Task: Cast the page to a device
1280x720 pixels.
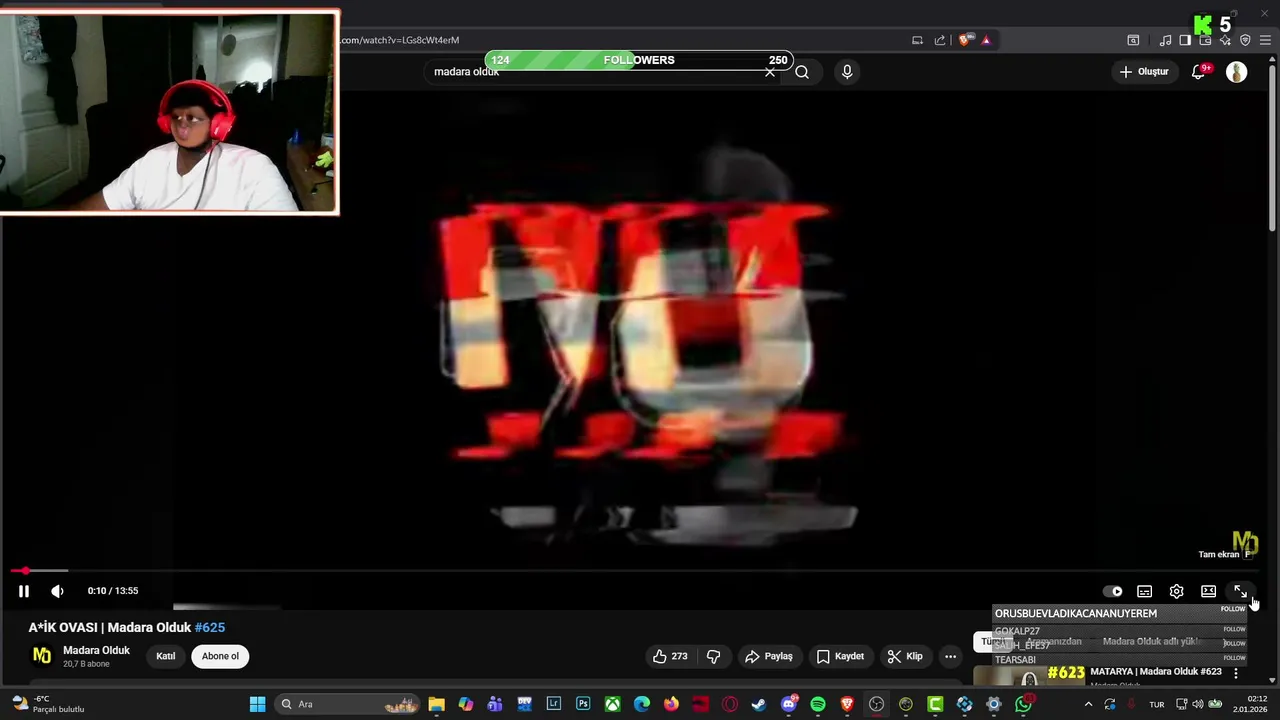Action: (x=917, y=40)
